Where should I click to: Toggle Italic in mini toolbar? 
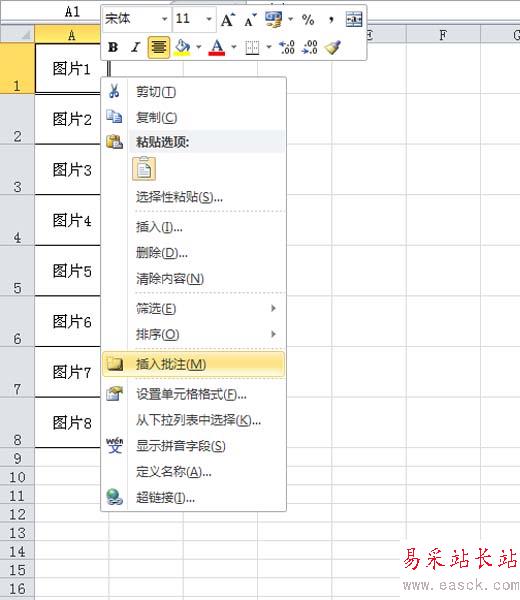(x=135, y=47)
